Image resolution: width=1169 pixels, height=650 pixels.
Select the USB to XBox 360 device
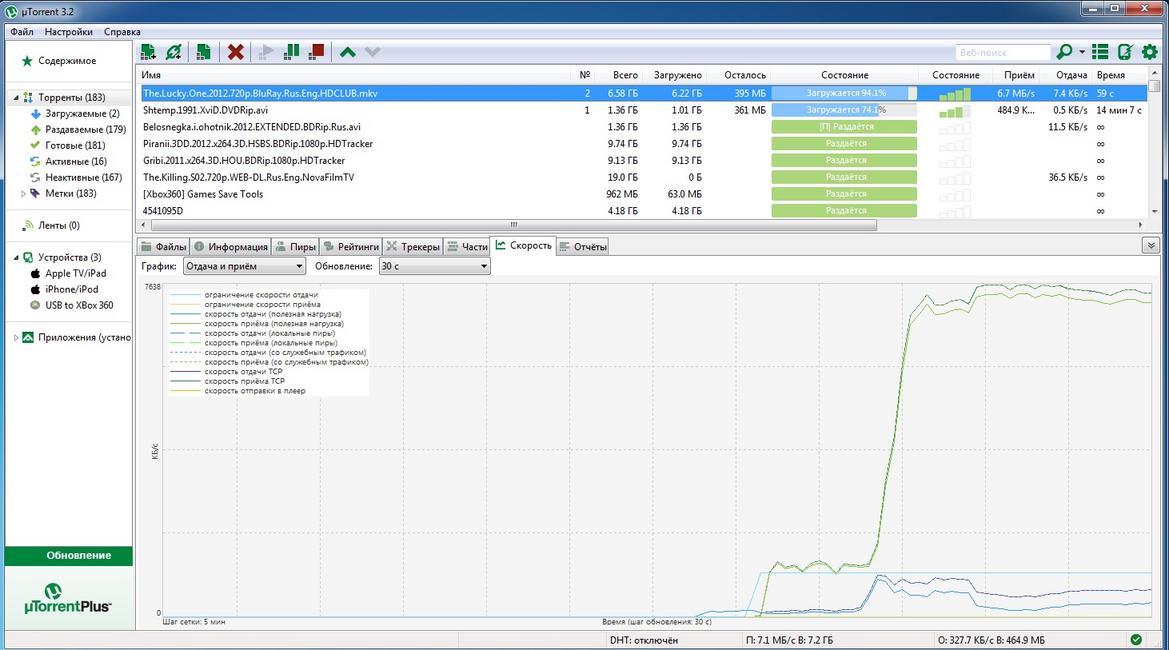click(x=79, y=306)
